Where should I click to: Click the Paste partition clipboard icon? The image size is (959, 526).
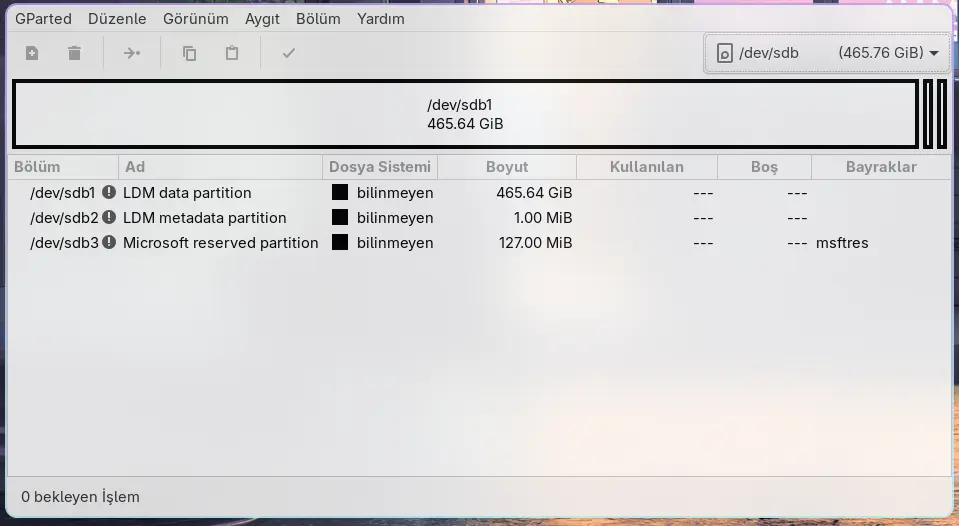232,53
